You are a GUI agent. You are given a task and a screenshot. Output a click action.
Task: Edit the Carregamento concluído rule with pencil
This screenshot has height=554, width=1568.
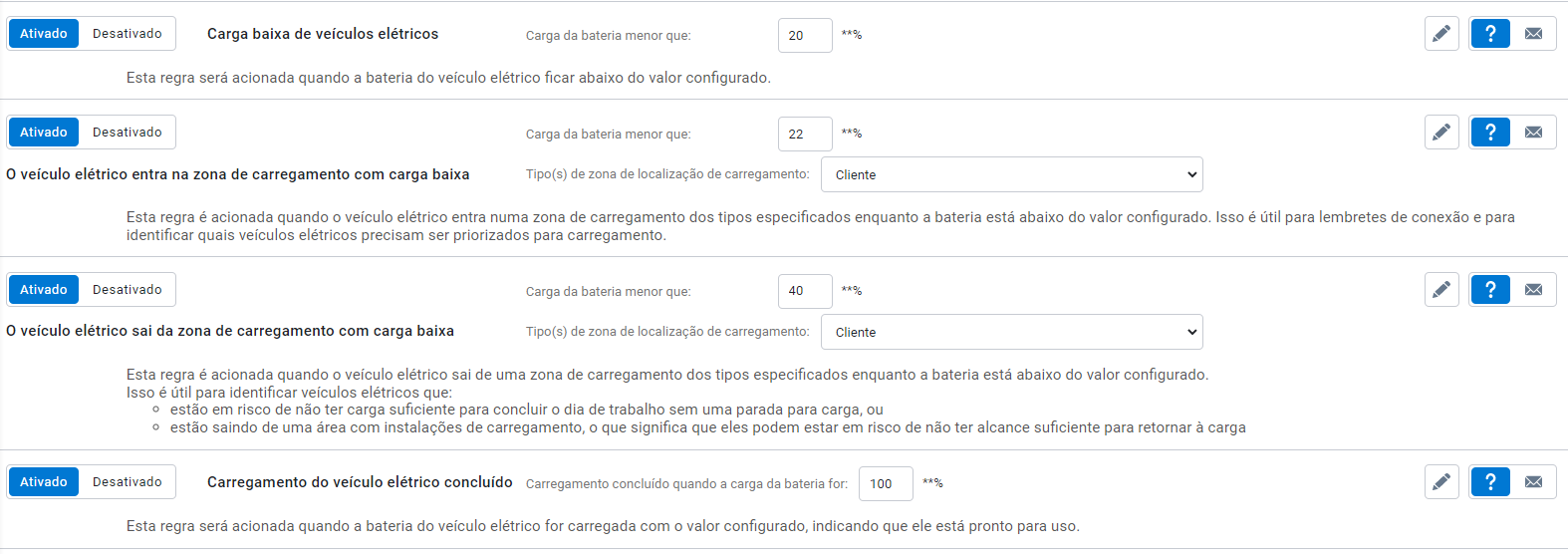coord(1441,482)
